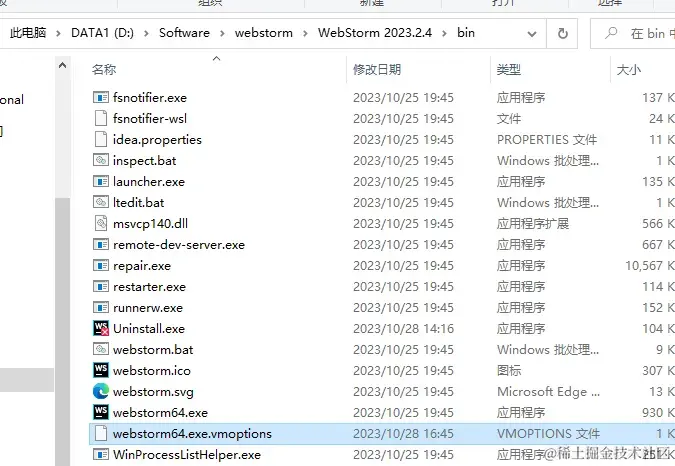Click the VMOPTIONS 文件 type cell
The image size is (675, 466).
(x=548, y=433)
